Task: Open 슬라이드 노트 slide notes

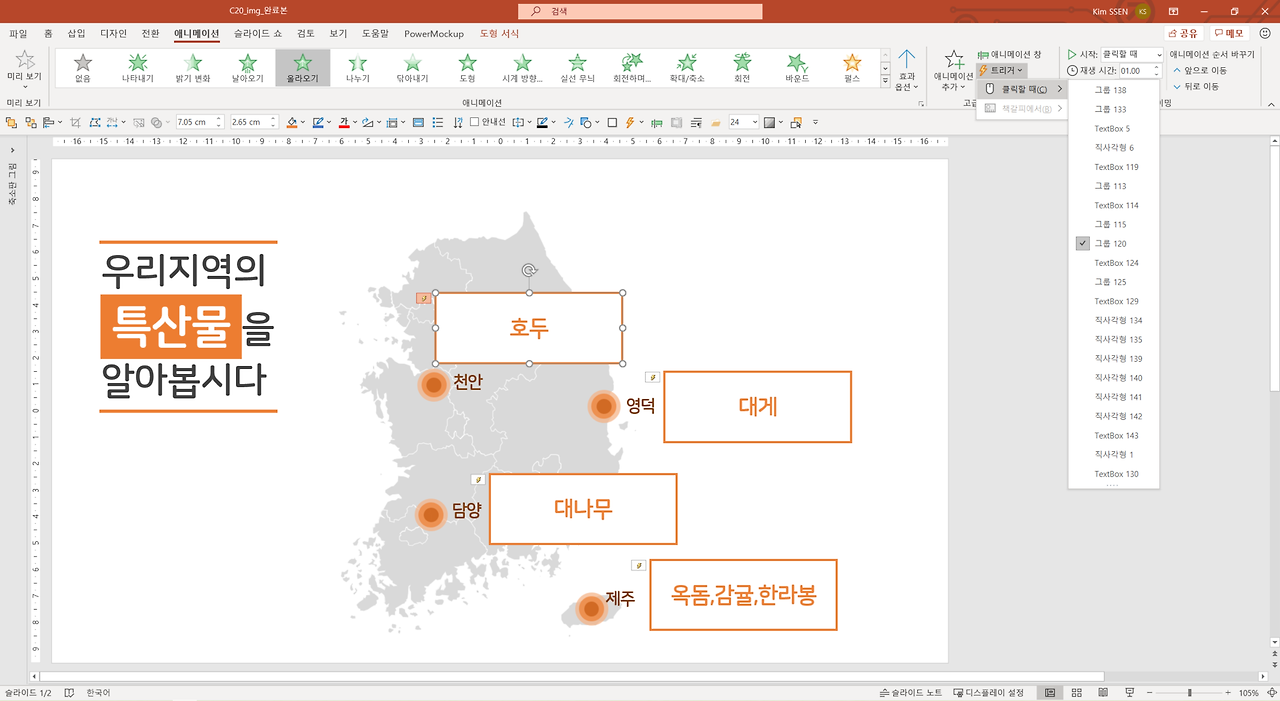Action: tap(911, 692)
